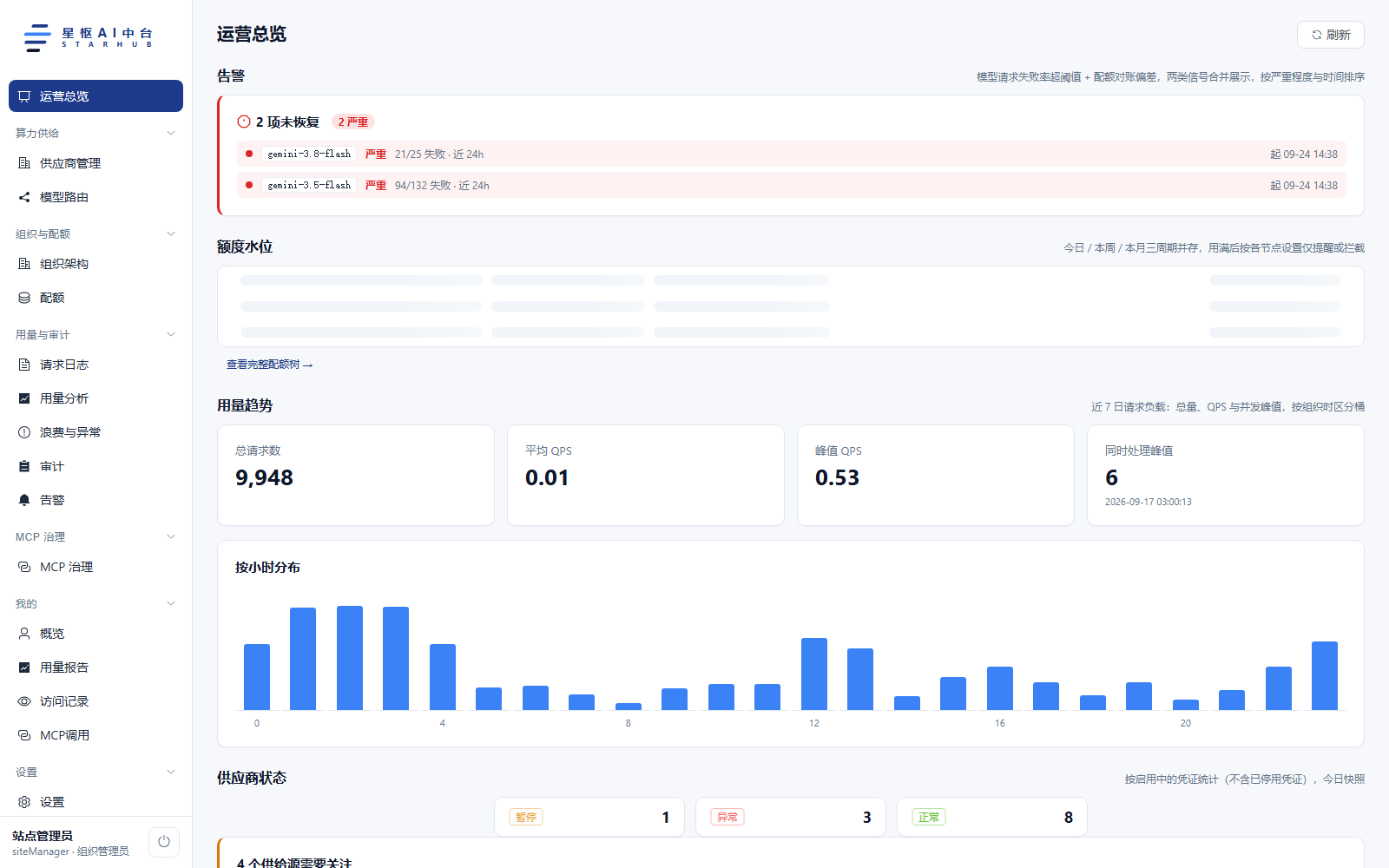Click the 请求日志 document icon
Viewport: 1389px width, 868px height.
coord(24,365)
